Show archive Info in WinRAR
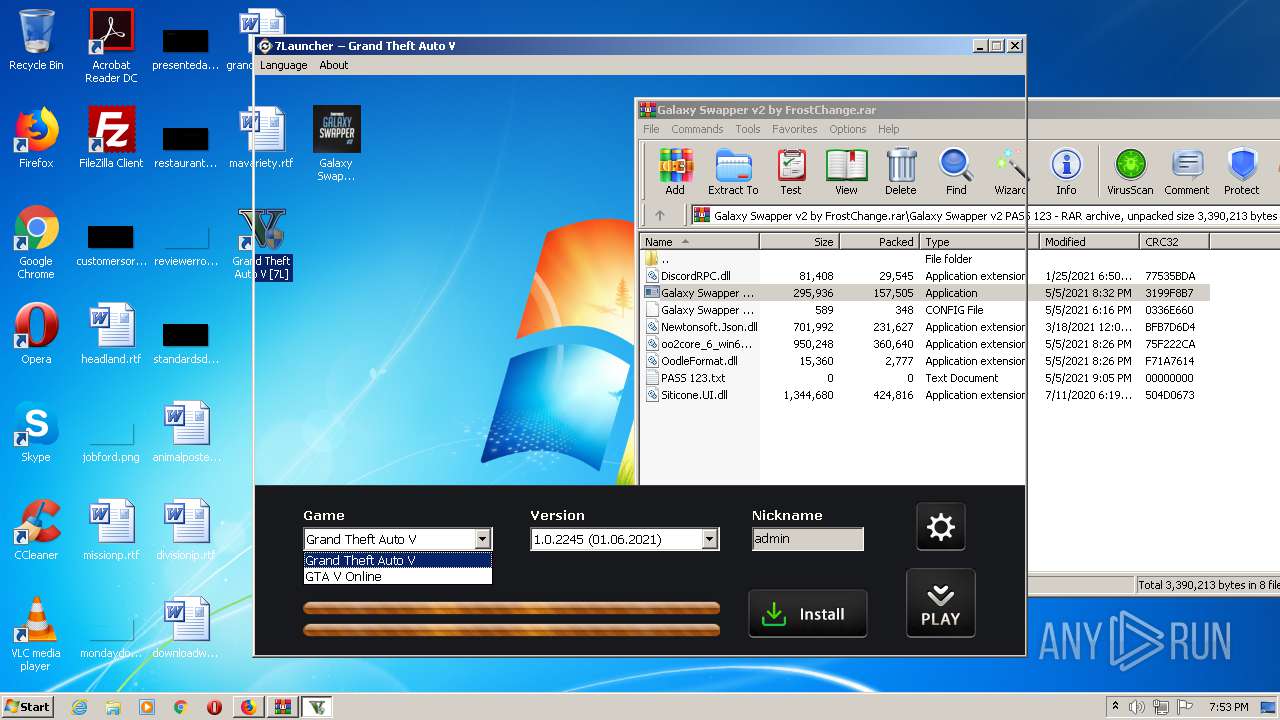This screenshot has width=1280, height=720. 1066,171
